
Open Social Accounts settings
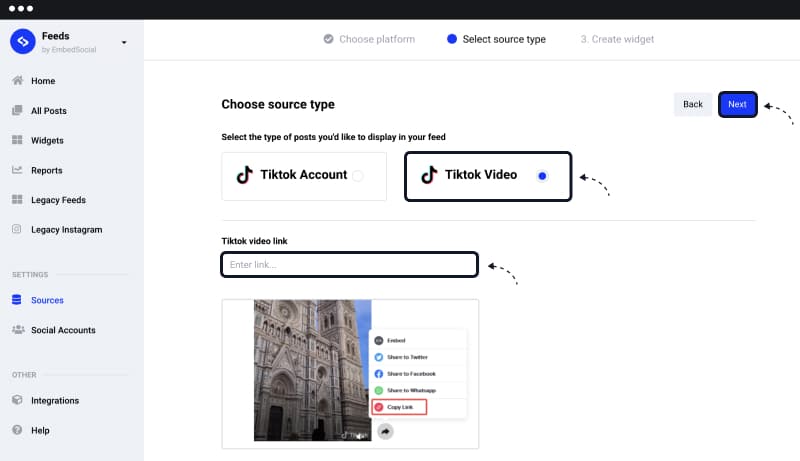click(x=63, y=330)
